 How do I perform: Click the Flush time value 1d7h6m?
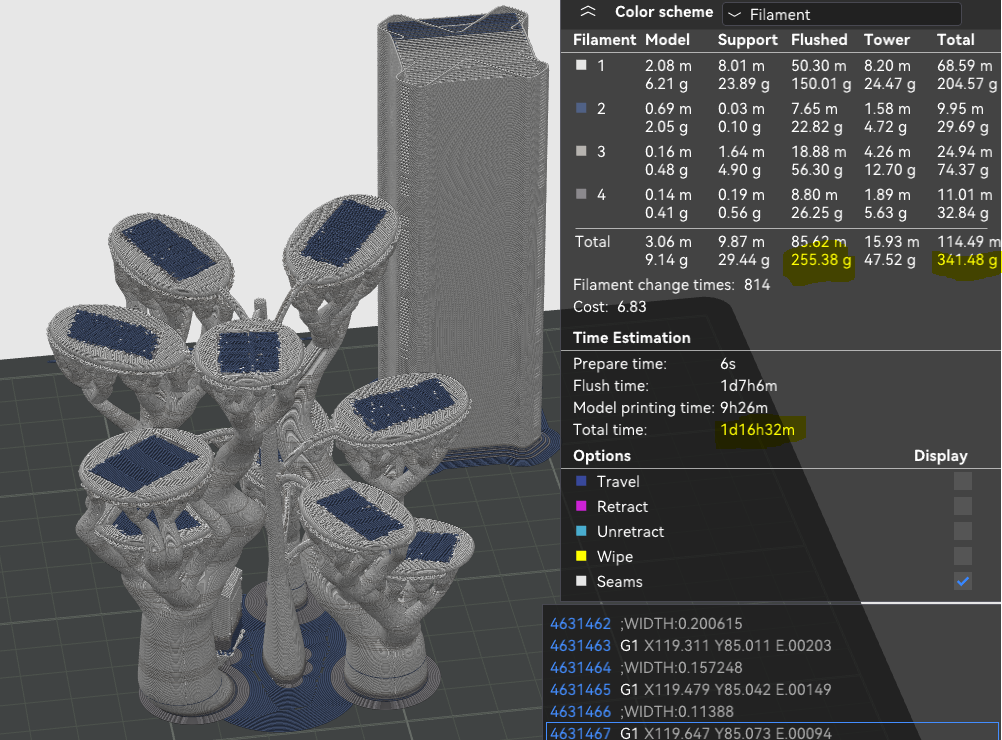pos(748,386)
